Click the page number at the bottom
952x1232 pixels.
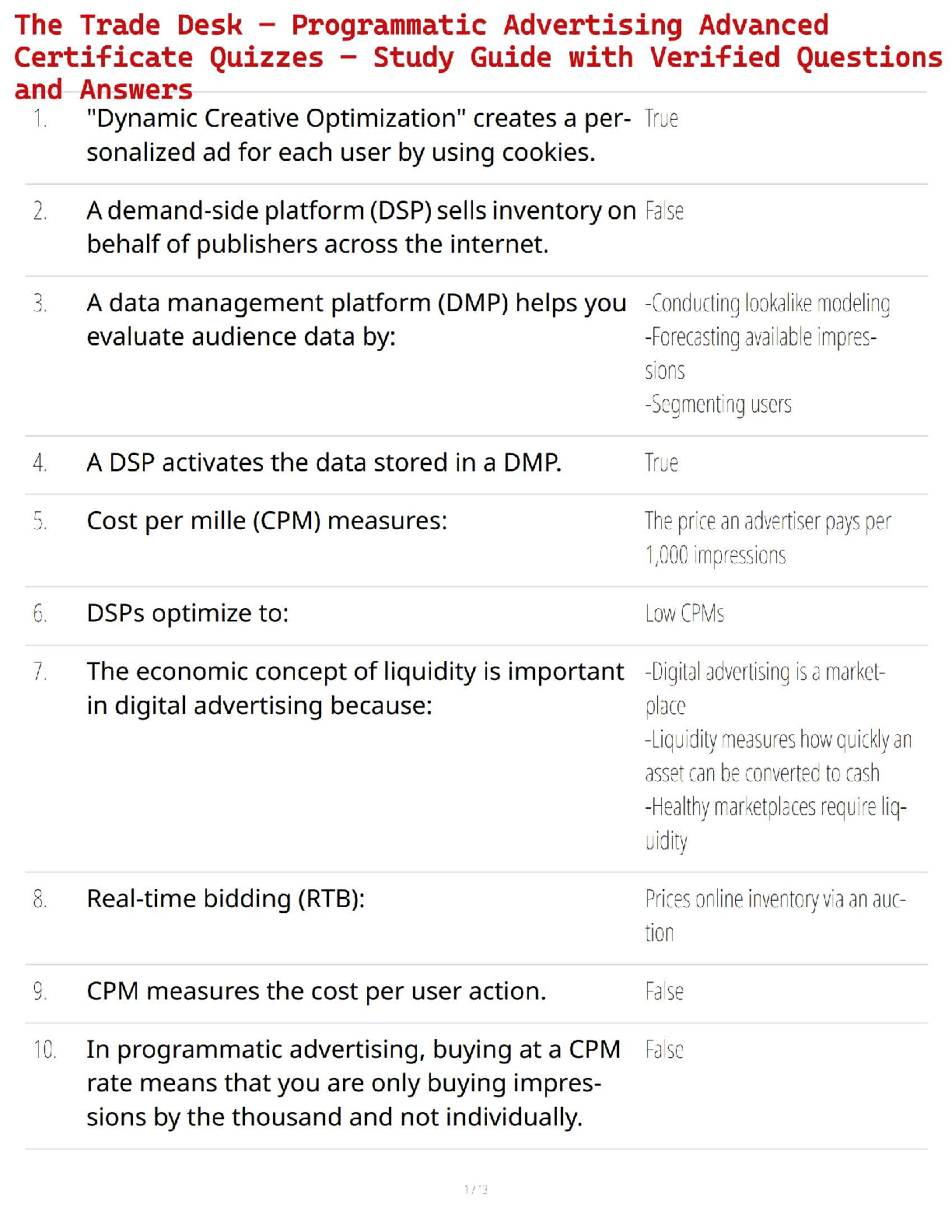click(x=476, y=1189)
